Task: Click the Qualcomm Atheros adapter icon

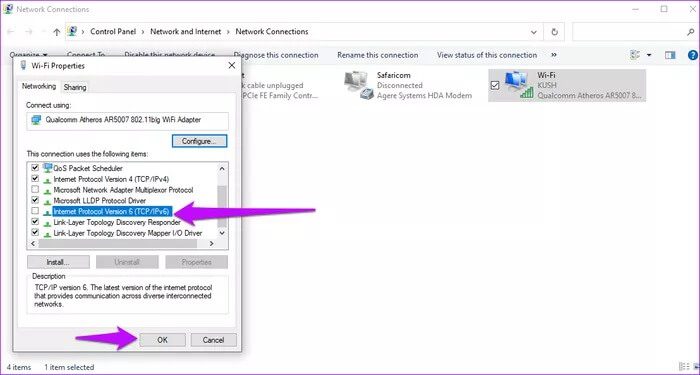Action: pyautogui.click(x=36, y=120)
